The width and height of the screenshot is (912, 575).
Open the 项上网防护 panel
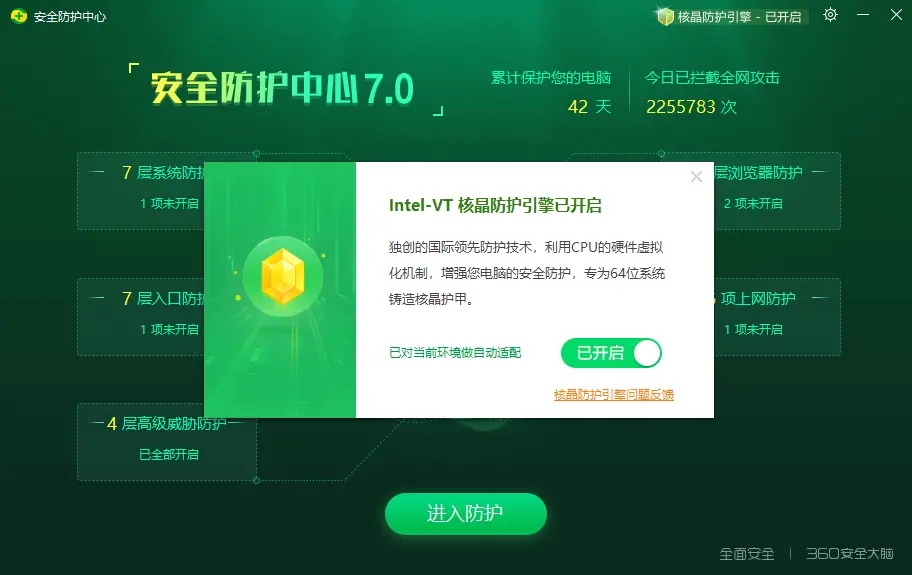(x=777, y=317)
